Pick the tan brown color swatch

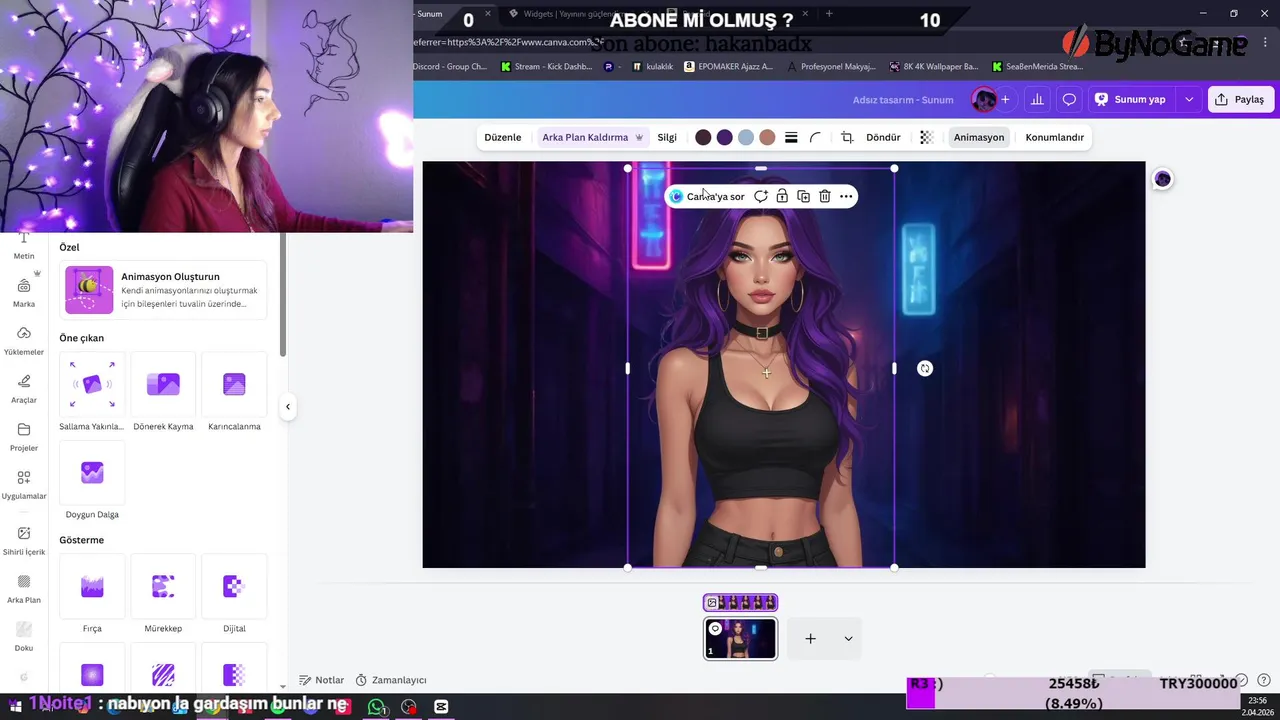pos(767,137)
